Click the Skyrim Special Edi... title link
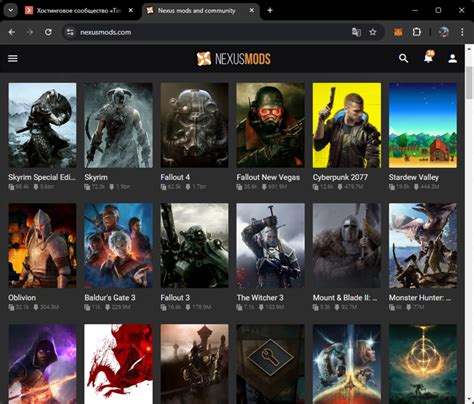 (x=42, y=177)
